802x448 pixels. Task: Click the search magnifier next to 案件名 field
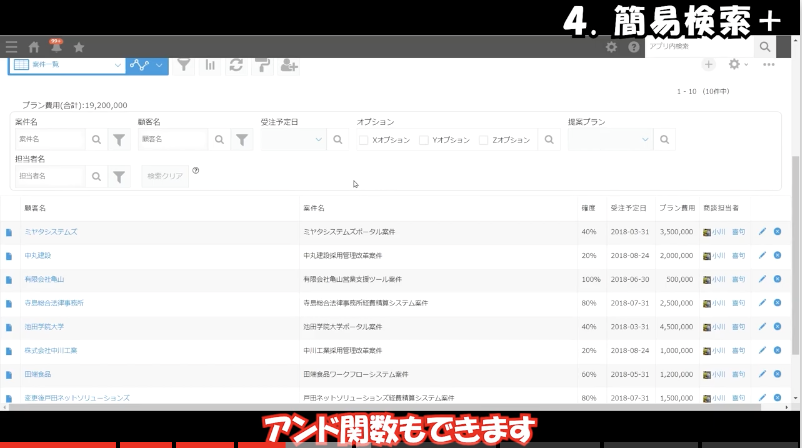[x=97, y=141]
